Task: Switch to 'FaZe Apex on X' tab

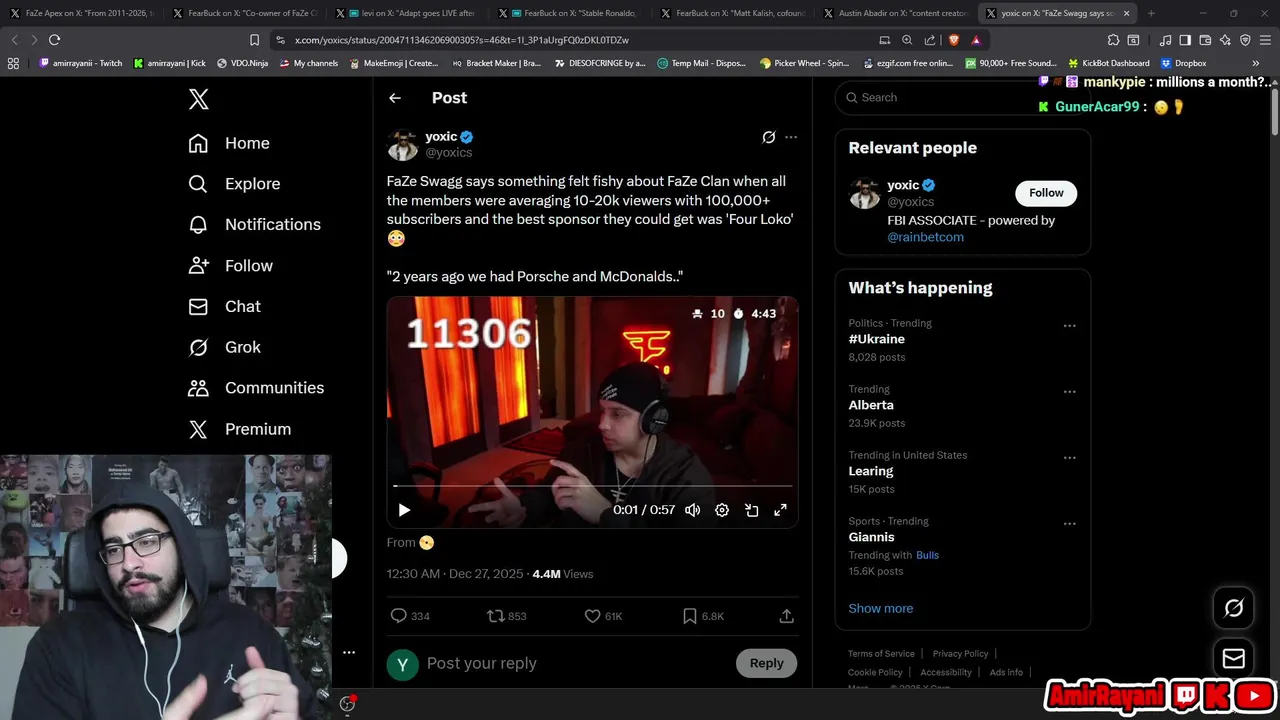Action: click(82, 13)
